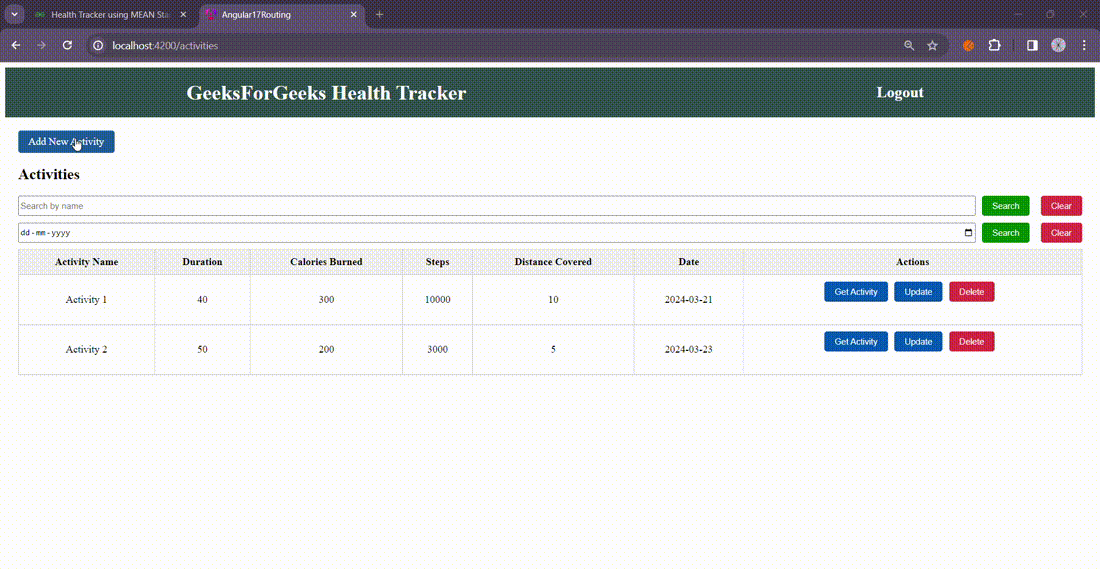Switch to Health Tracker using MEAN Stack tab
Screen dimensions: 1100x569
[x=110, y=14]
